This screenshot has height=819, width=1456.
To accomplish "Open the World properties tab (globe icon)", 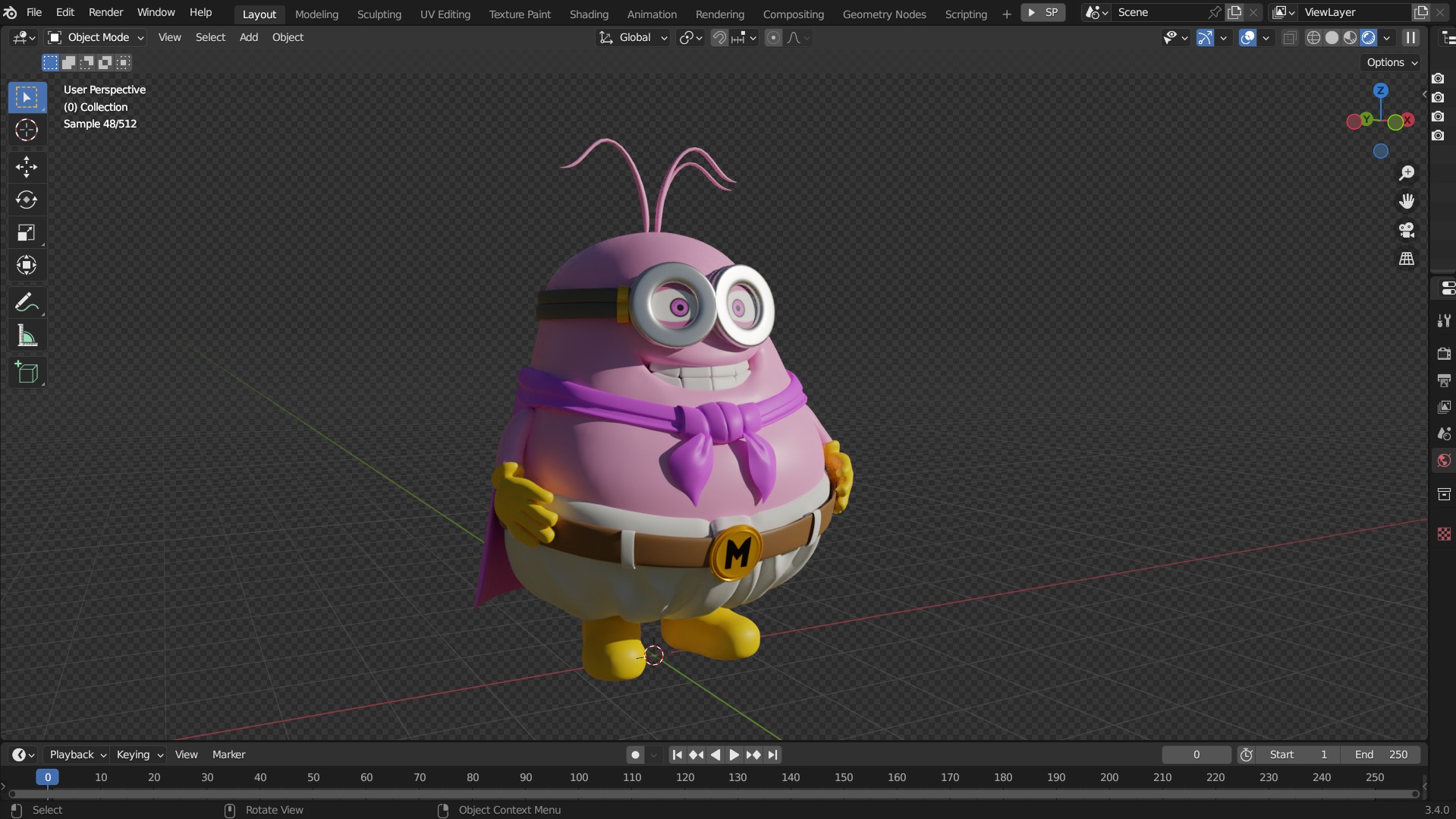I will 1444,461.
